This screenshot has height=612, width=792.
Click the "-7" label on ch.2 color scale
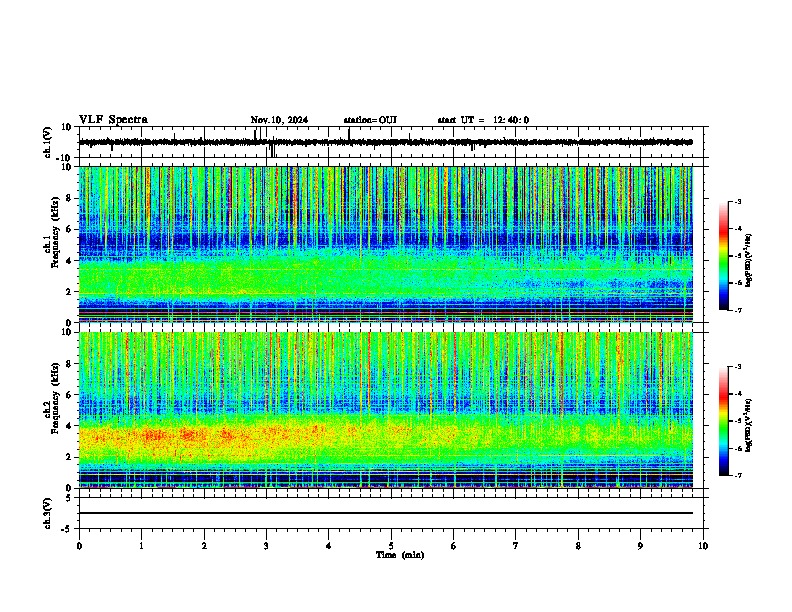(737, 475)
